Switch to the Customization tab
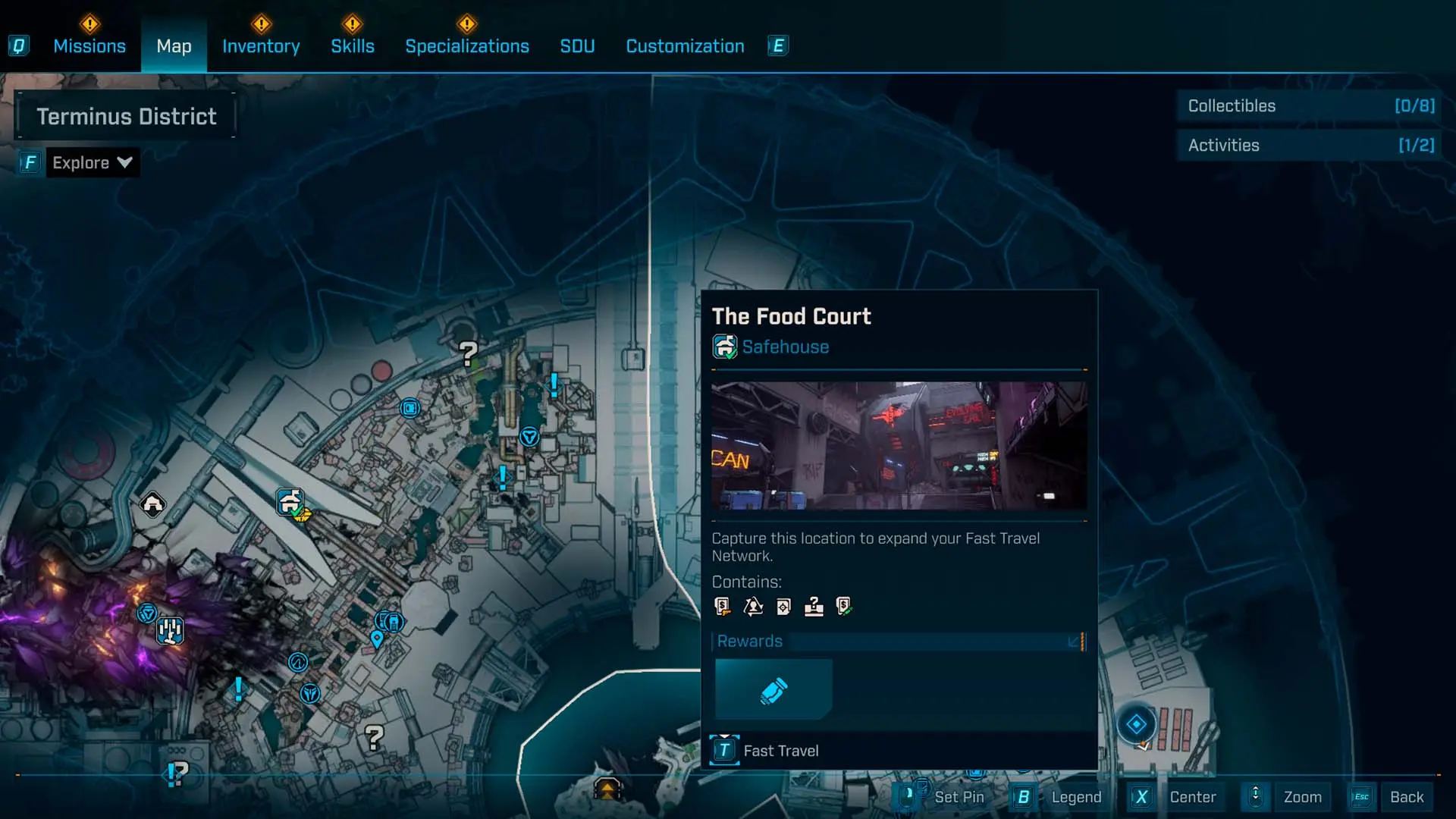1456x819 pixels. pyautogui.click(x=685, y=46)
